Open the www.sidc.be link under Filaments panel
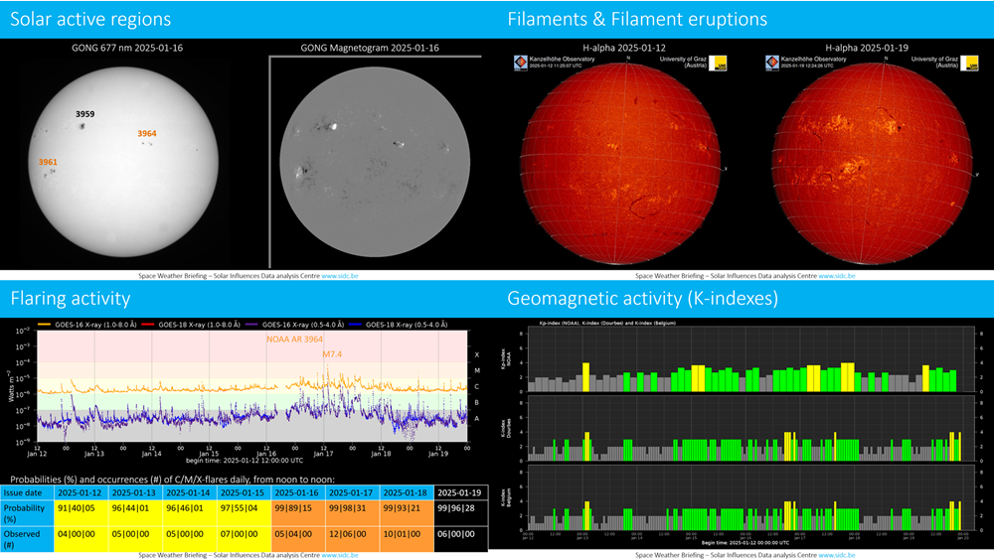 837,276
